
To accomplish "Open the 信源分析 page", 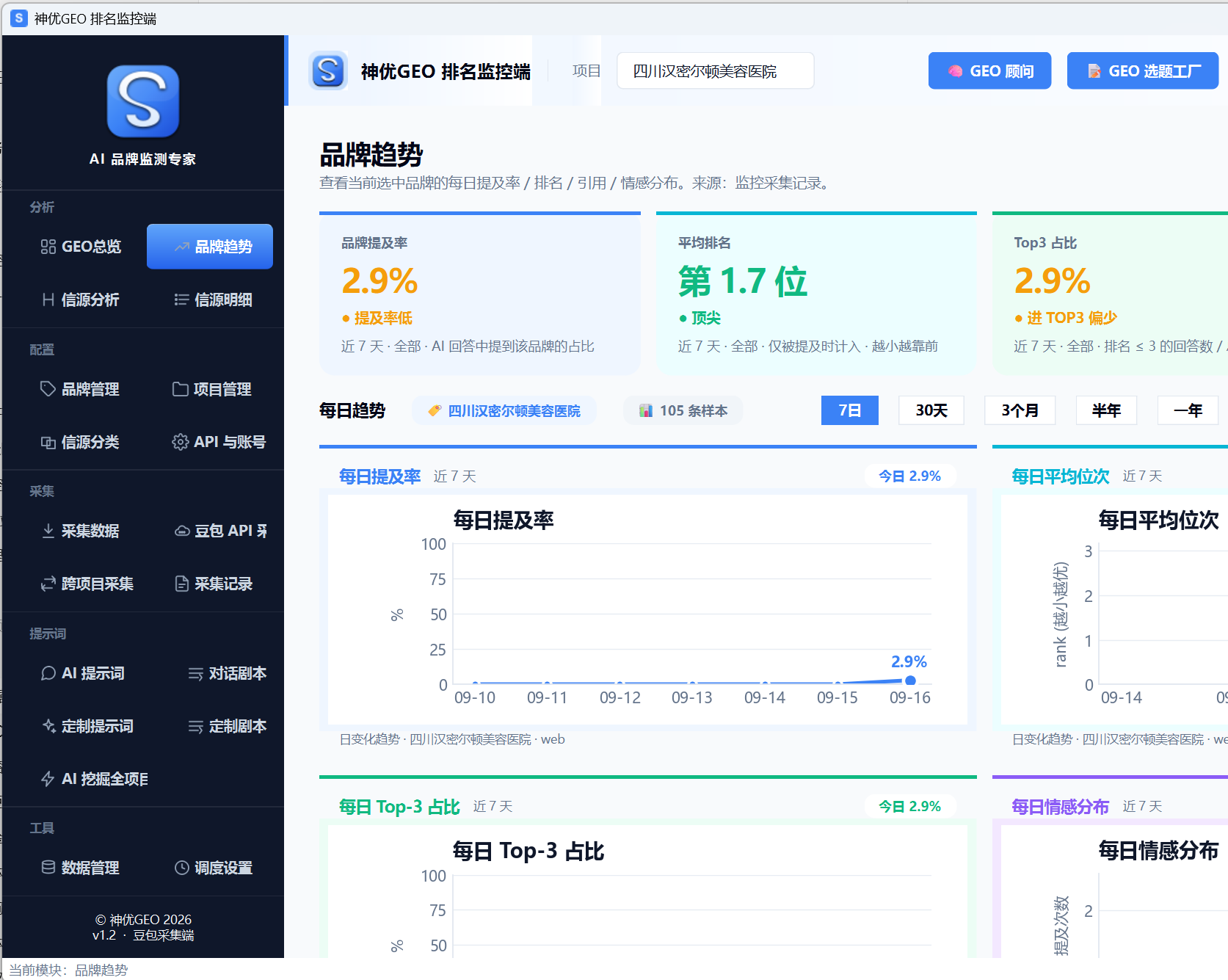I will tap(81, 300).
